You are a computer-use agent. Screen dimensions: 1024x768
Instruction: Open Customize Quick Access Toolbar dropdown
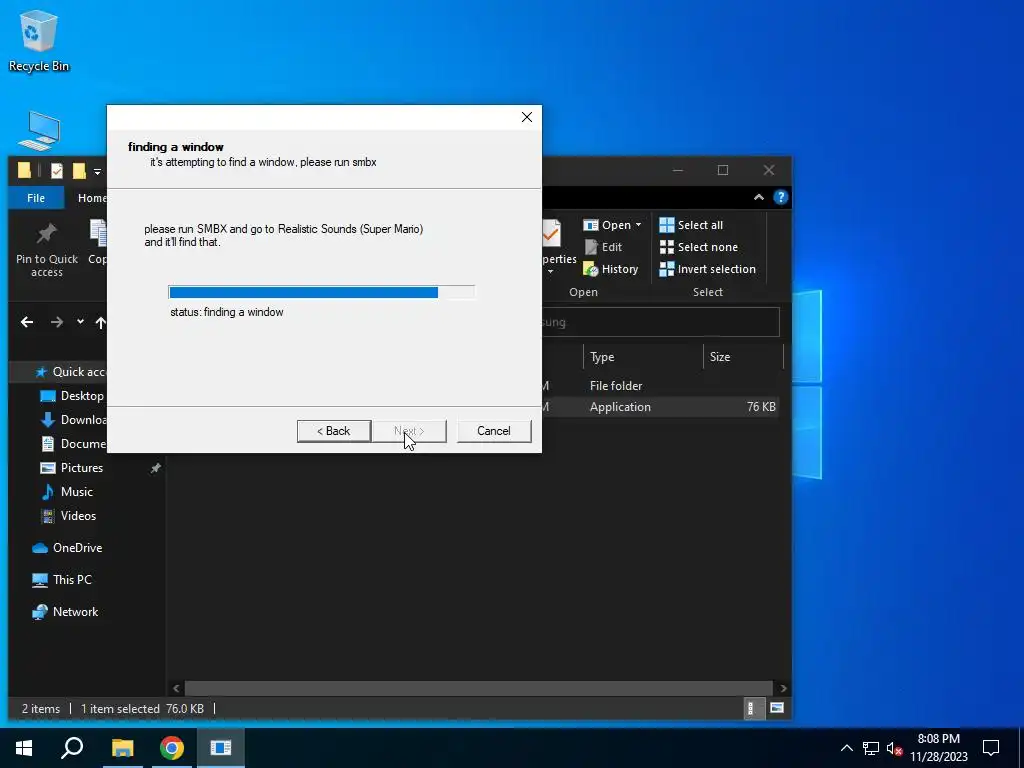(x=97, y=172)
